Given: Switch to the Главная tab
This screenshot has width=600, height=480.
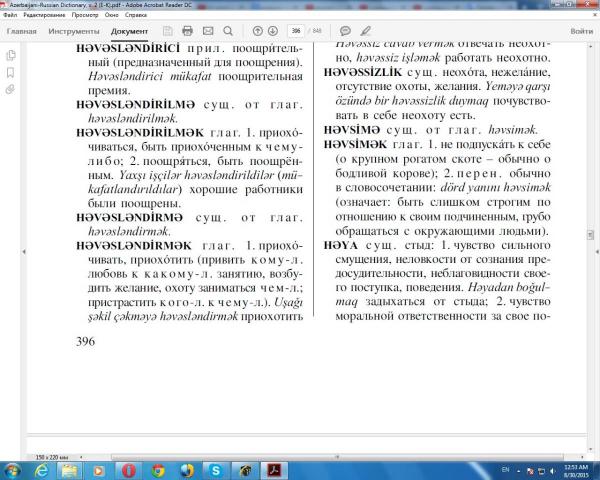Looking at the screenshot, I should pos(22,32).
